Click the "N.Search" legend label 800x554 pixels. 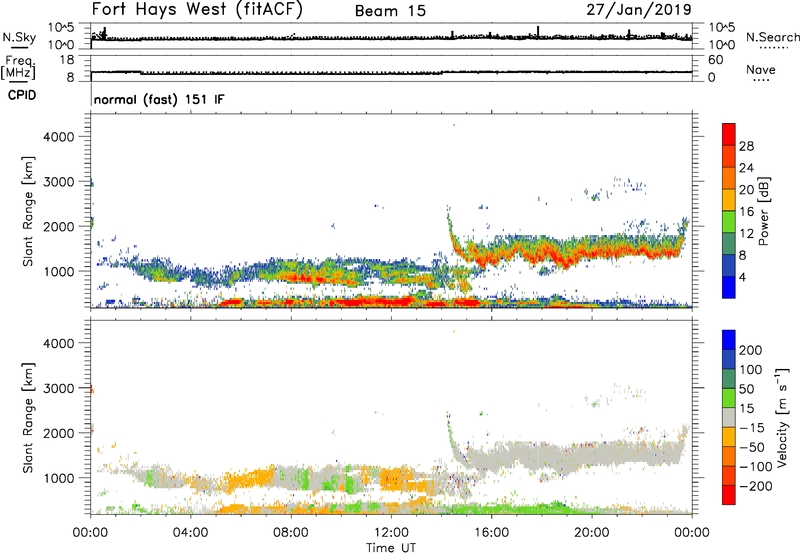click(x=772, y=37)
